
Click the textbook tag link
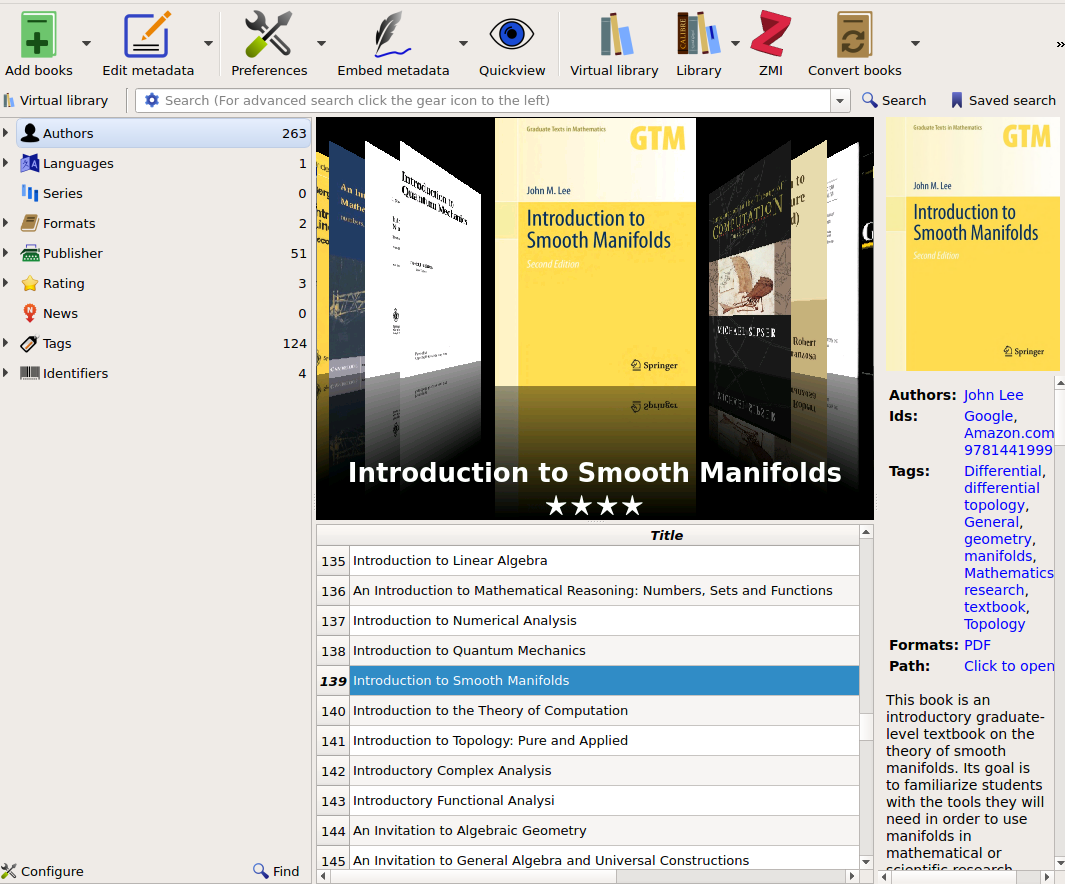(994, 607)
